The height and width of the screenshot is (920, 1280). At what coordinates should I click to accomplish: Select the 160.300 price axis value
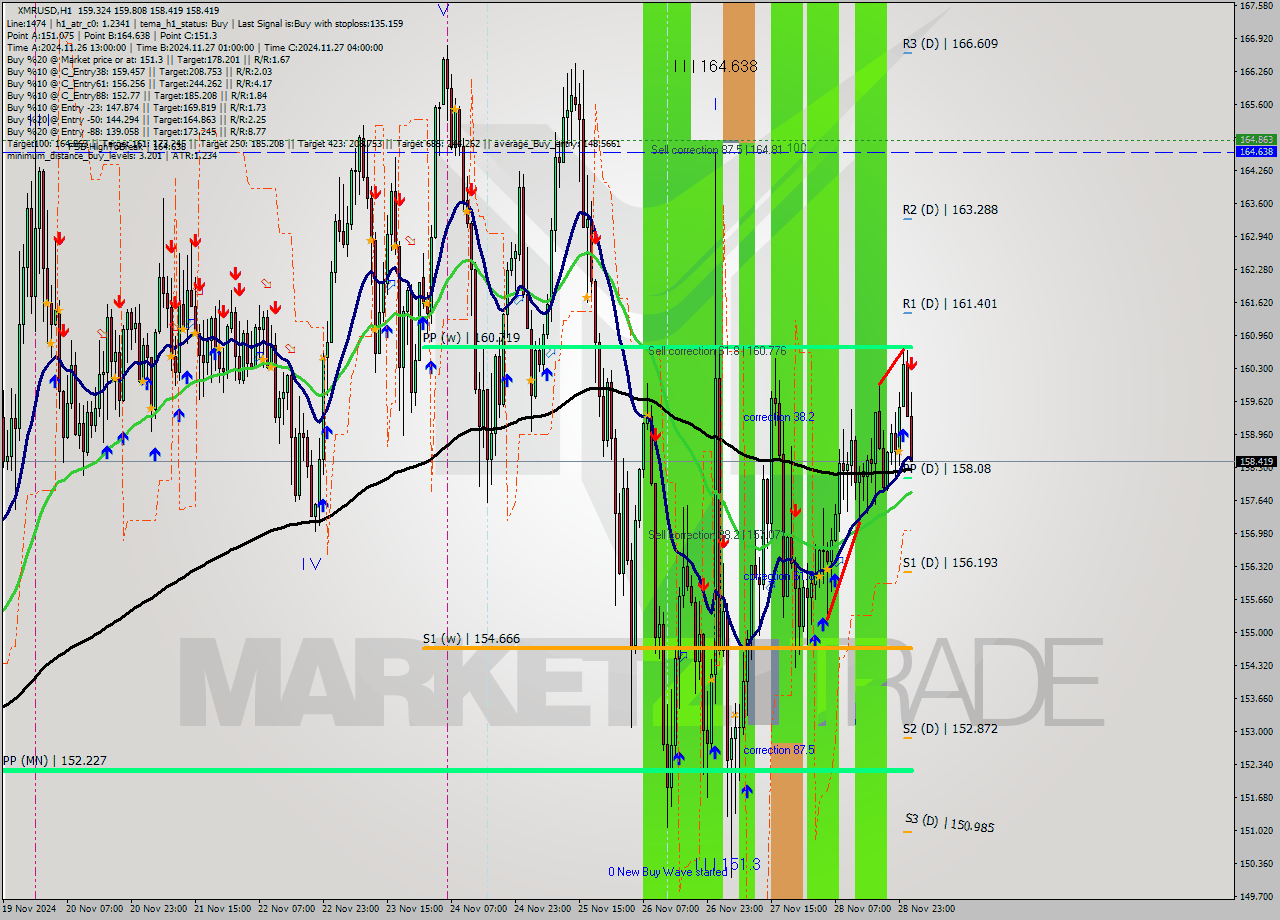point(1256,369)
